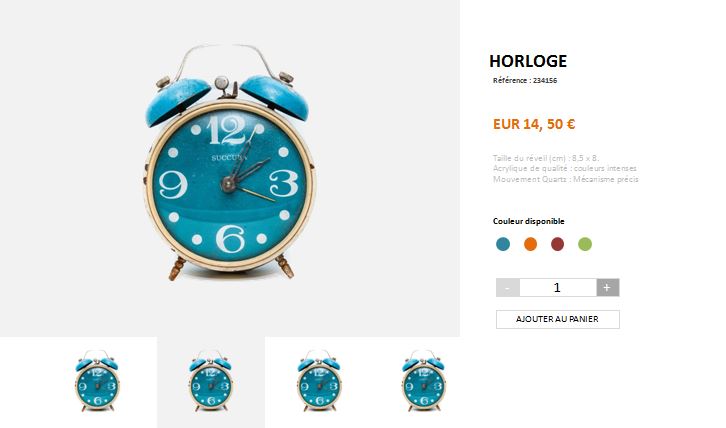Click the Taille du réveil description line

click(x=546, y=158)
